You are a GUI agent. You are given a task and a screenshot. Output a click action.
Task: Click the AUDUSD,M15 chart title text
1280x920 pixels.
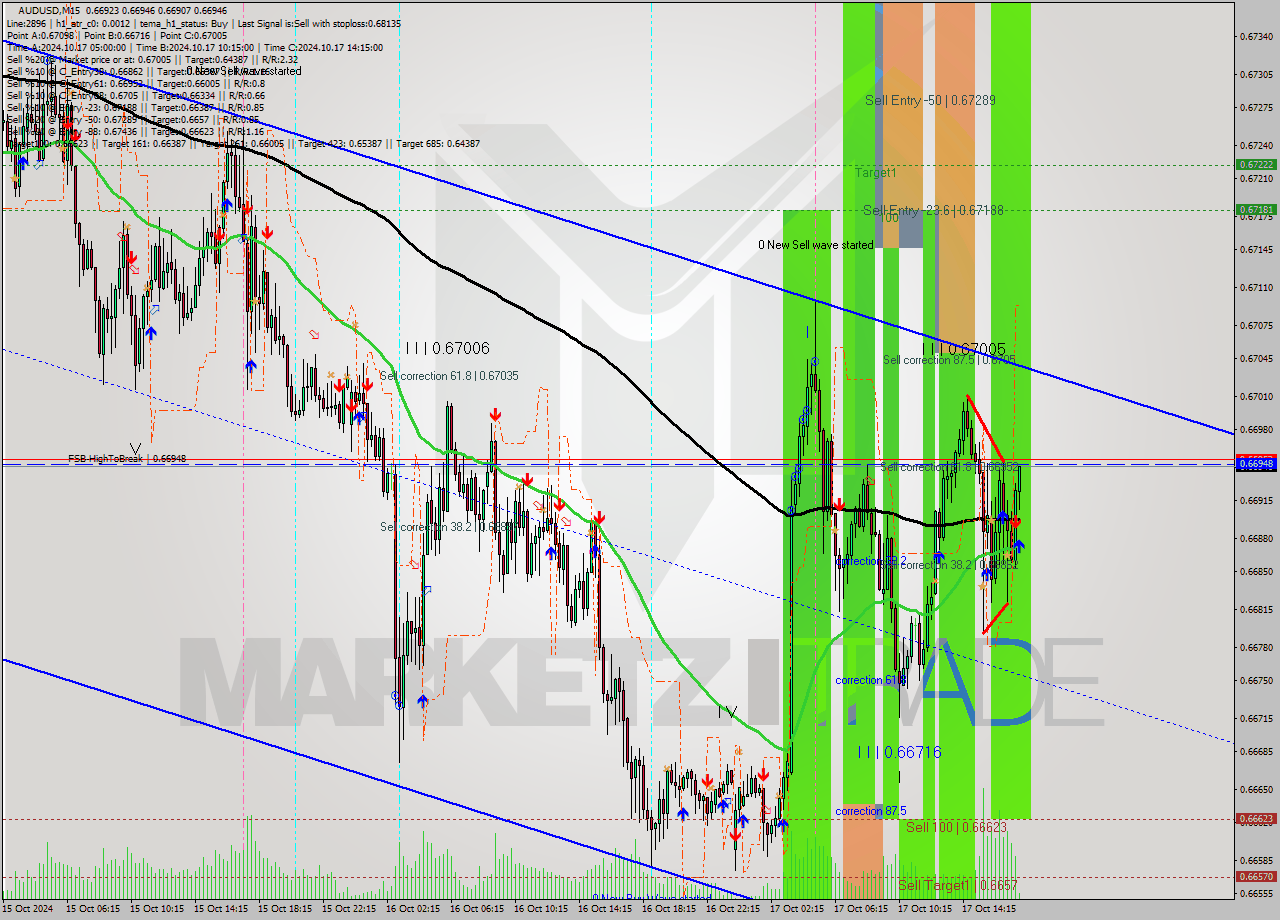[x=47, y=9]
